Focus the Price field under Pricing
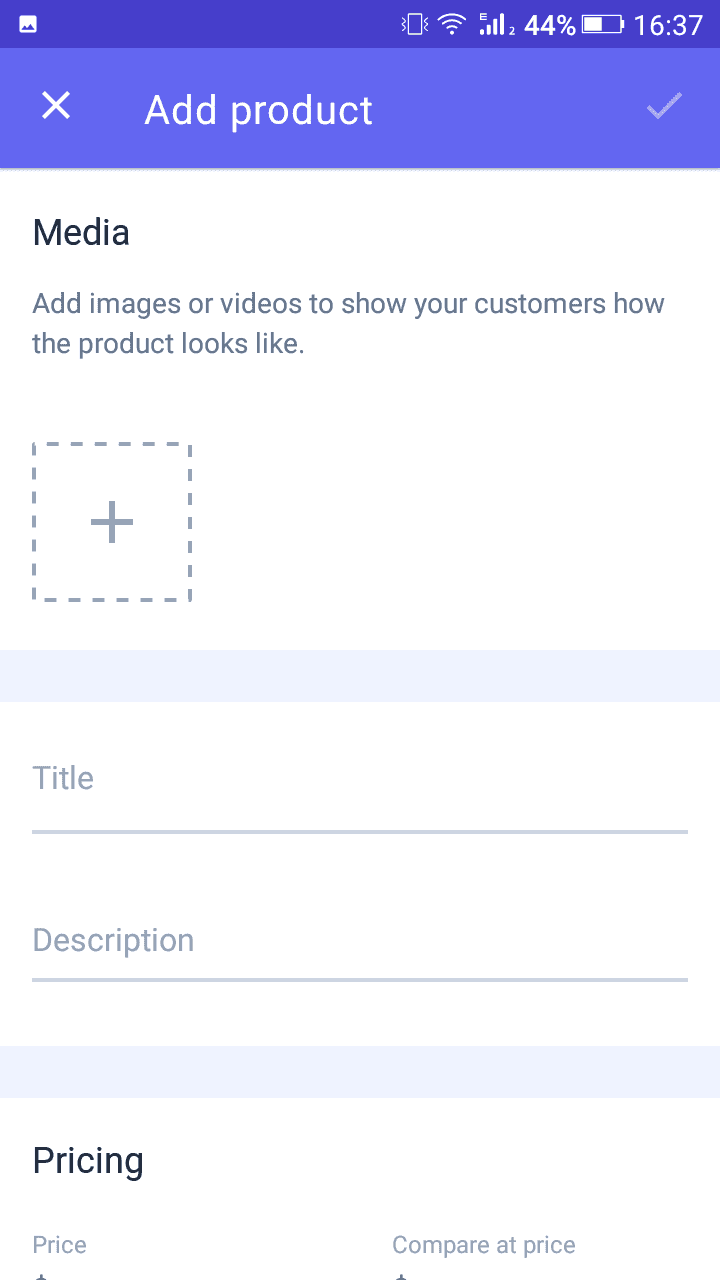 (150, 1262)
